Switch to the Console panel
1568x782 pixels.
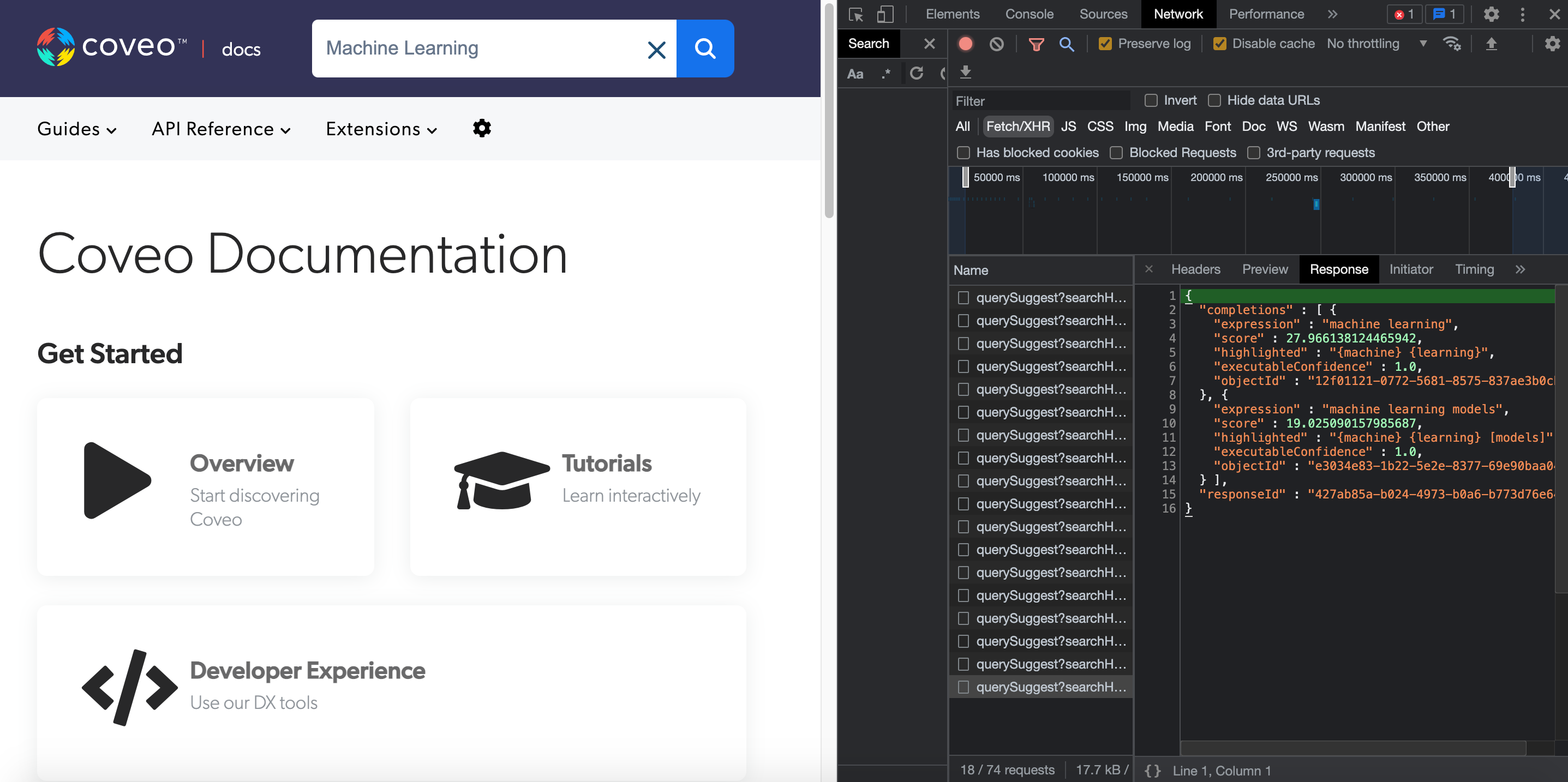[x=1029, y=14]
